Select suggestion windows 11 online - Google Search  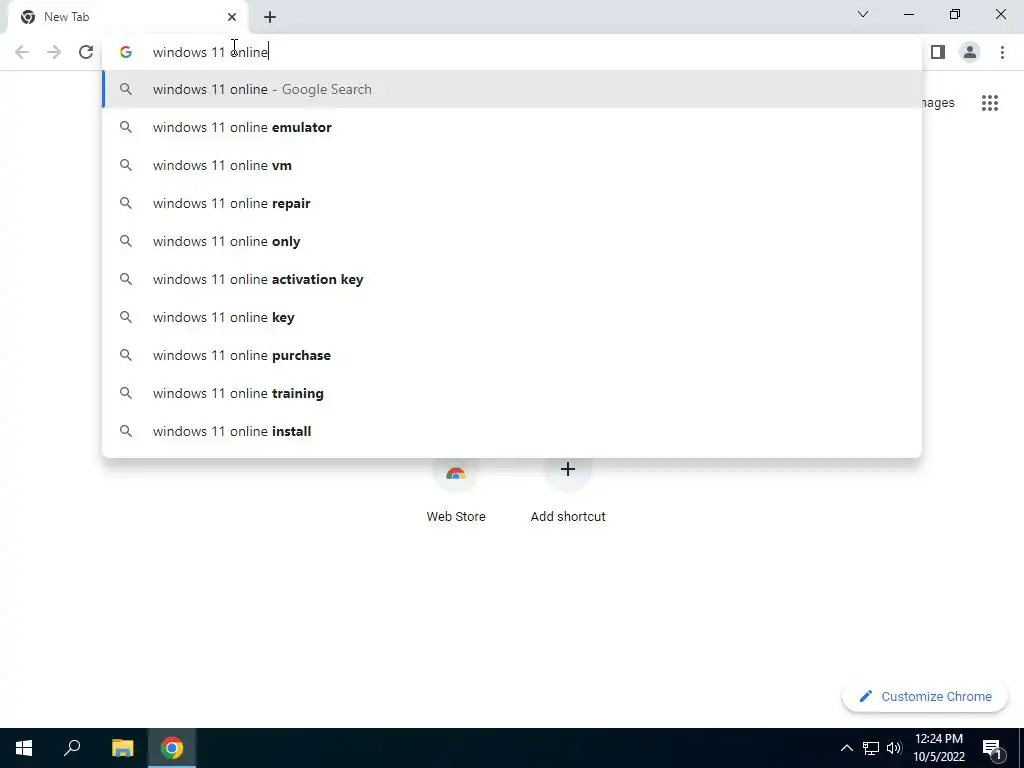[512, 89]
